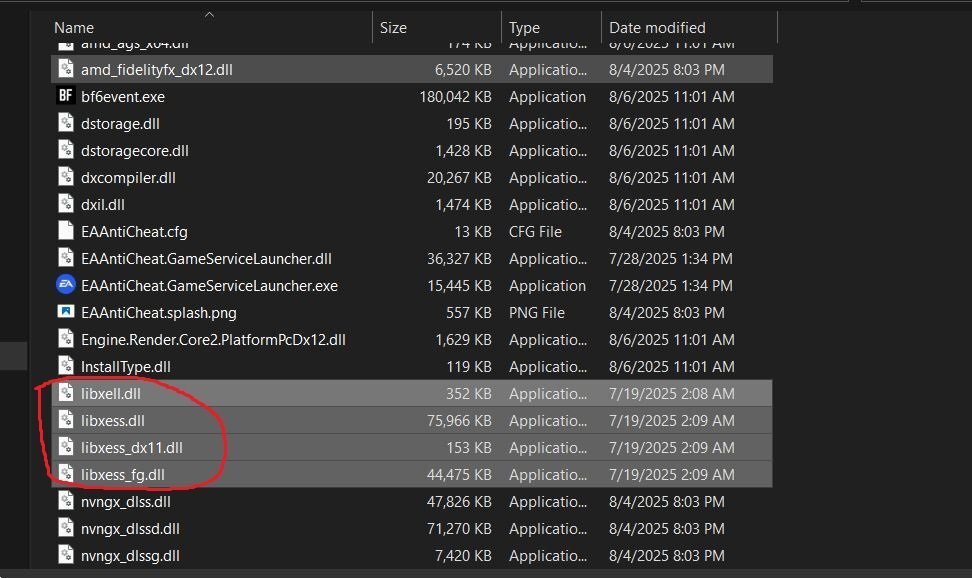Select the file bf6event.exe
972x578 pixels.
pos(123,97)
